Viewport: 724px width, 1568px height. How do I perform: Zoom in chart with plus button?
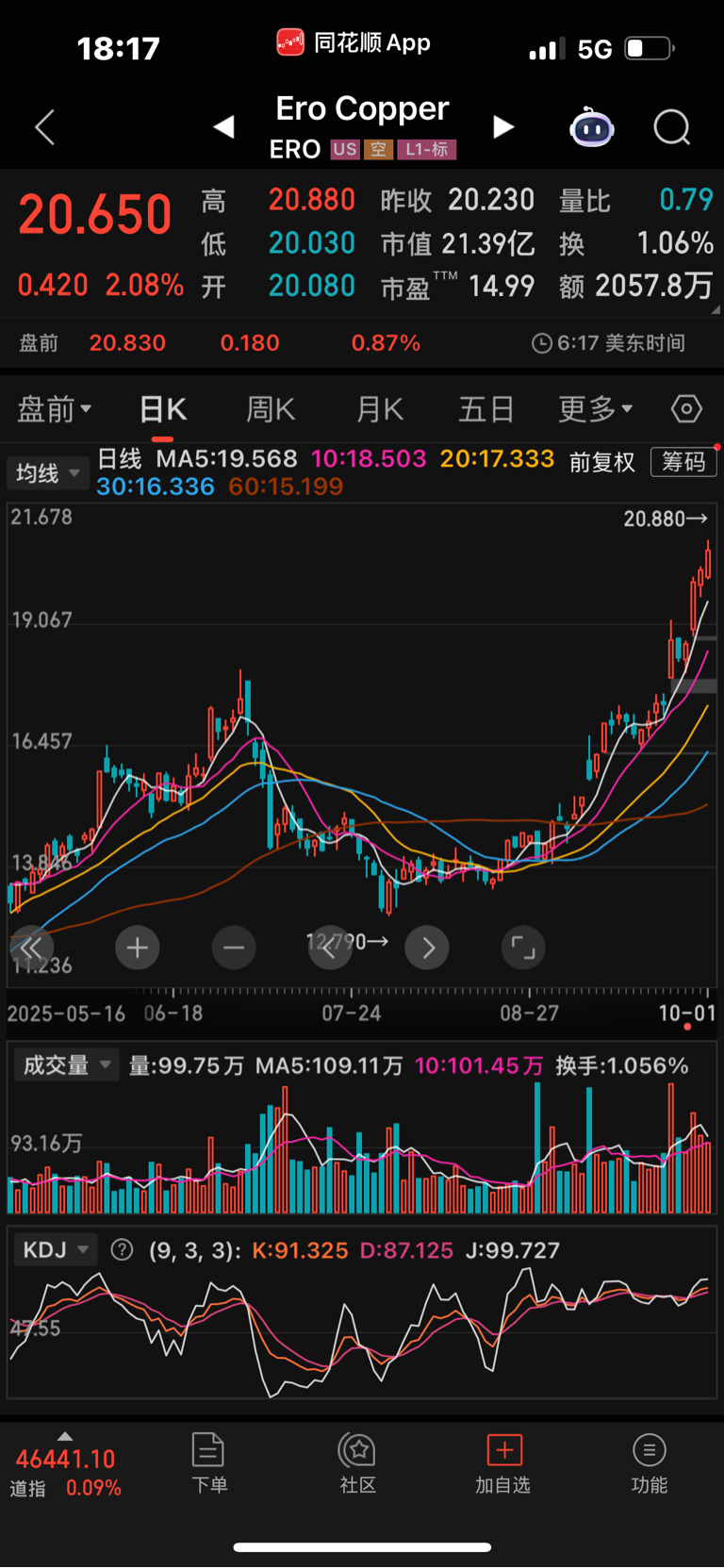[138, 948]
